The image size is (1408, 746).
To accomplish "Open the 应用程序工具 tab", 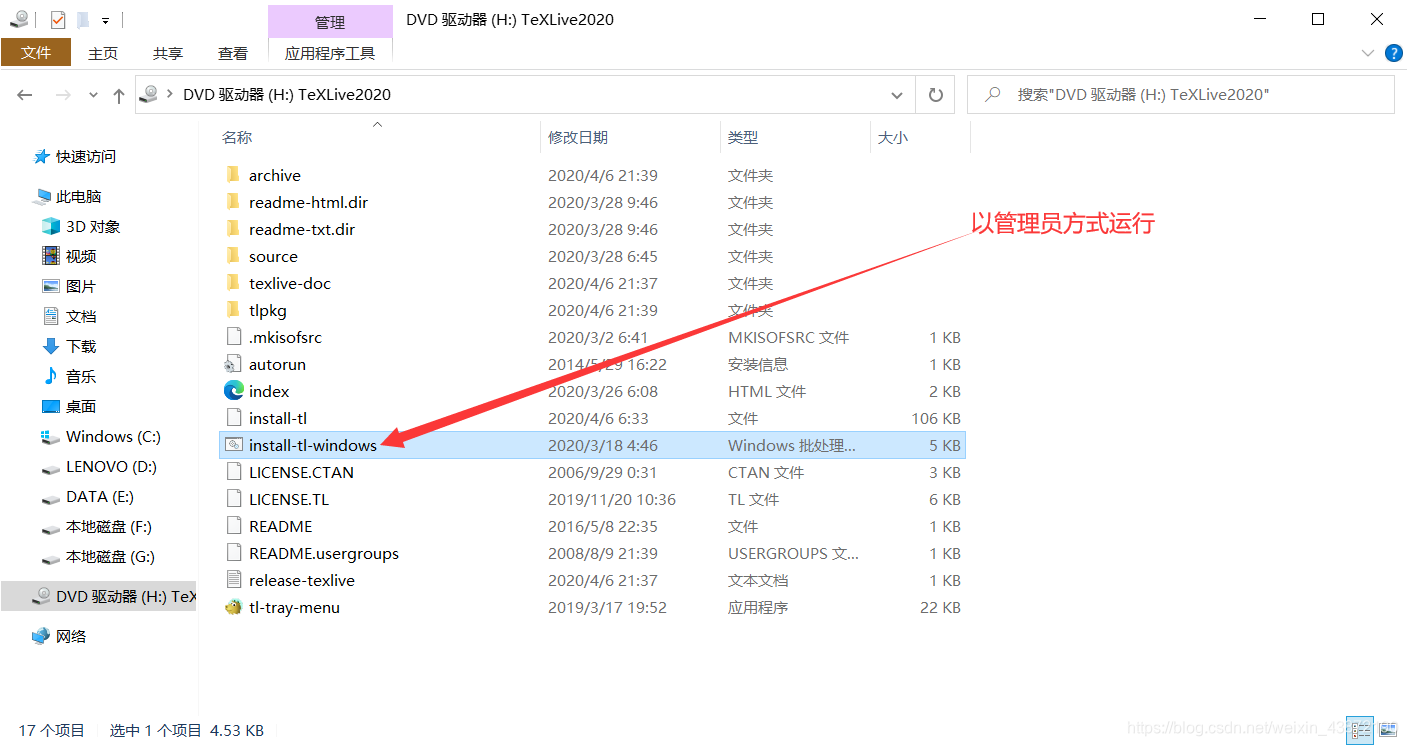I will 330,53.
